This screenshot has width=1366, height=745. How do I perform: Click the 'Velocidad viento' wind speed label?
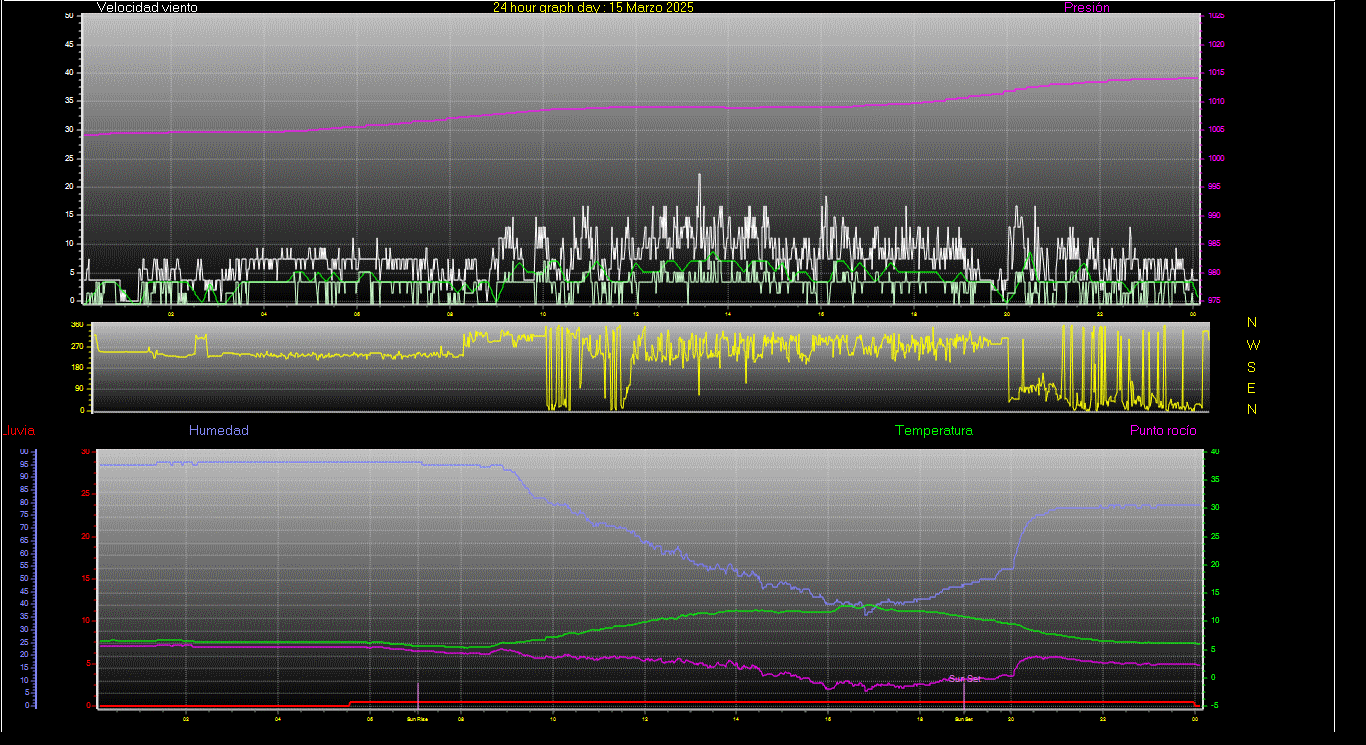pyautogui.click(x=147, y=7)
